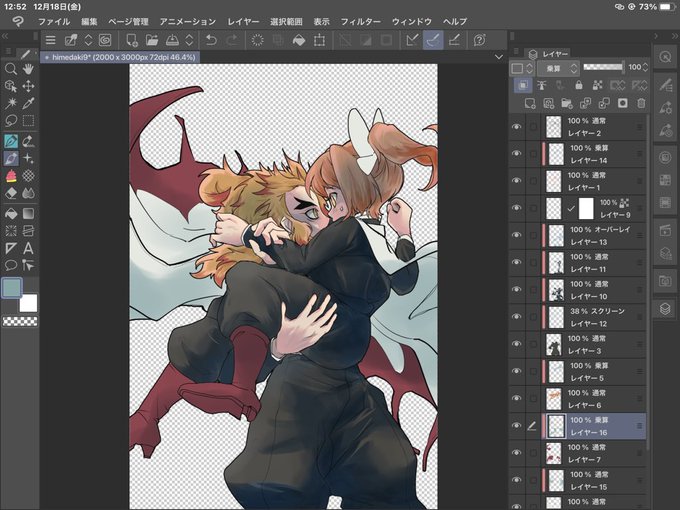Select the Decoration sparkle tool
Screen dimensions: 680x510
click(x=28, y=158)
